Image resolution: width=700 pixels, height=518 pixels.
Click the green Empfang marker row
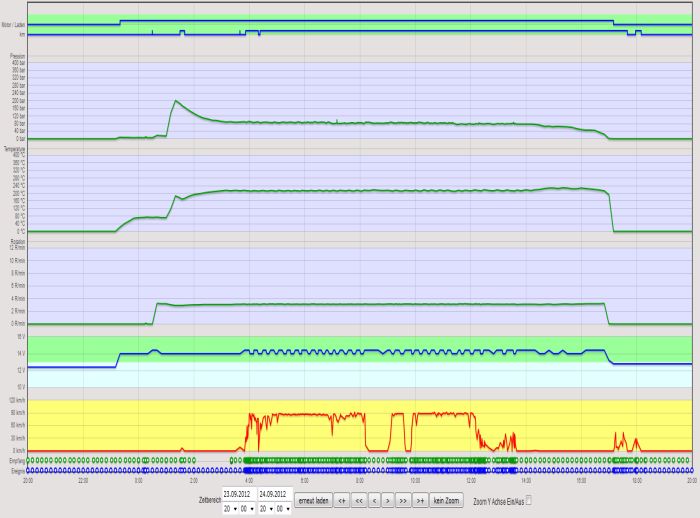point(300,460)
